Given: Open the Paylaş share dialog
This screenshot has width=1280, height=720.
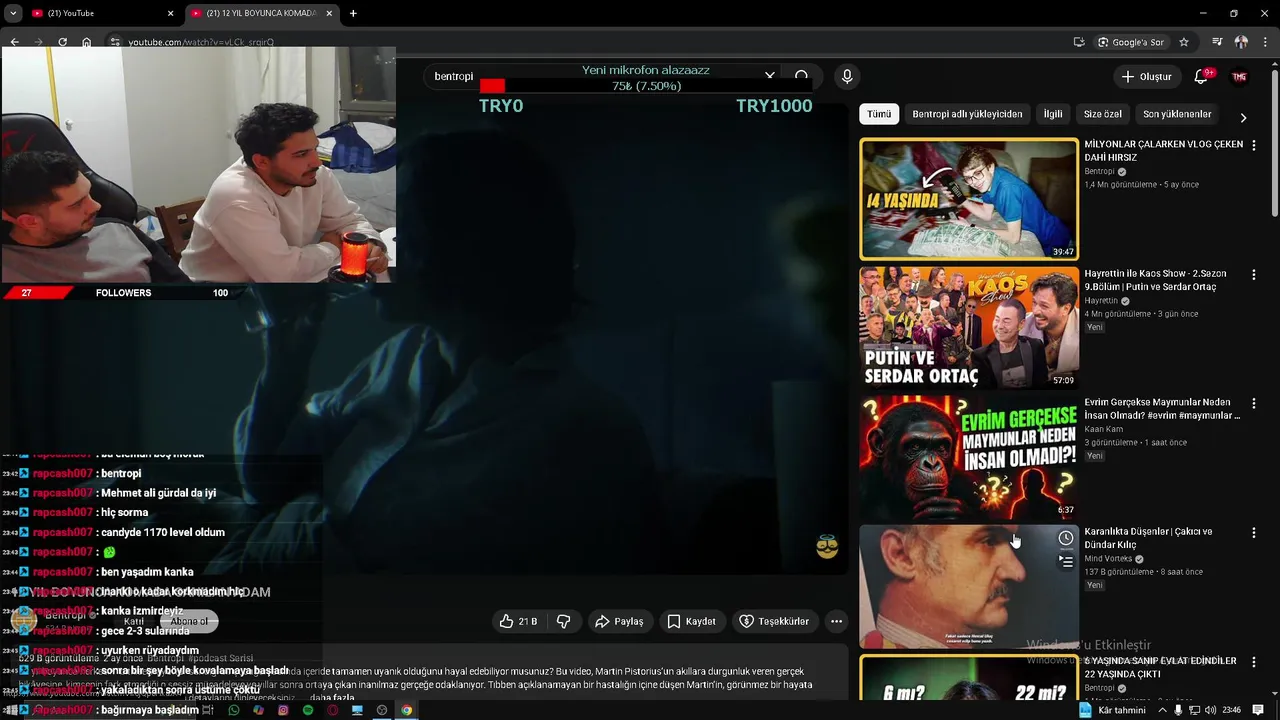Looking at the screenshot, I should click(619, 621).
